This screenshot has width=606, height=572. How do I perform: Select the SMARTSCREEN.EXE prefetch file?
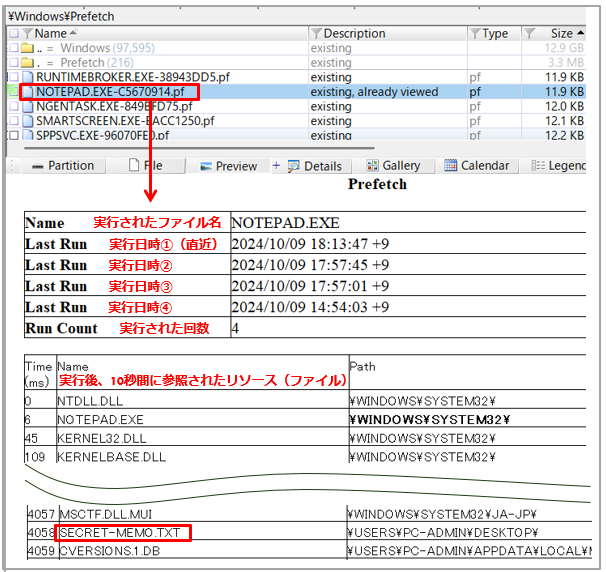pyautogui.click(x=125, y=121)
